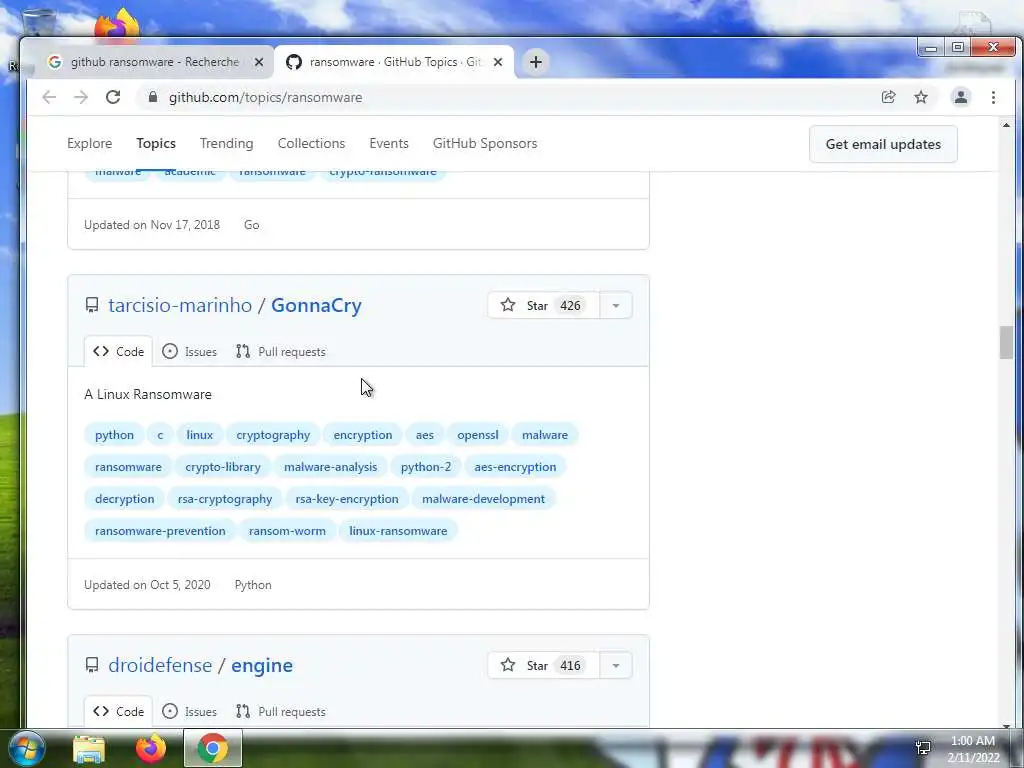Click the ransom-worm topic tag
Viewport: 1024px width, 768px height.
click(x=287, y=531)
